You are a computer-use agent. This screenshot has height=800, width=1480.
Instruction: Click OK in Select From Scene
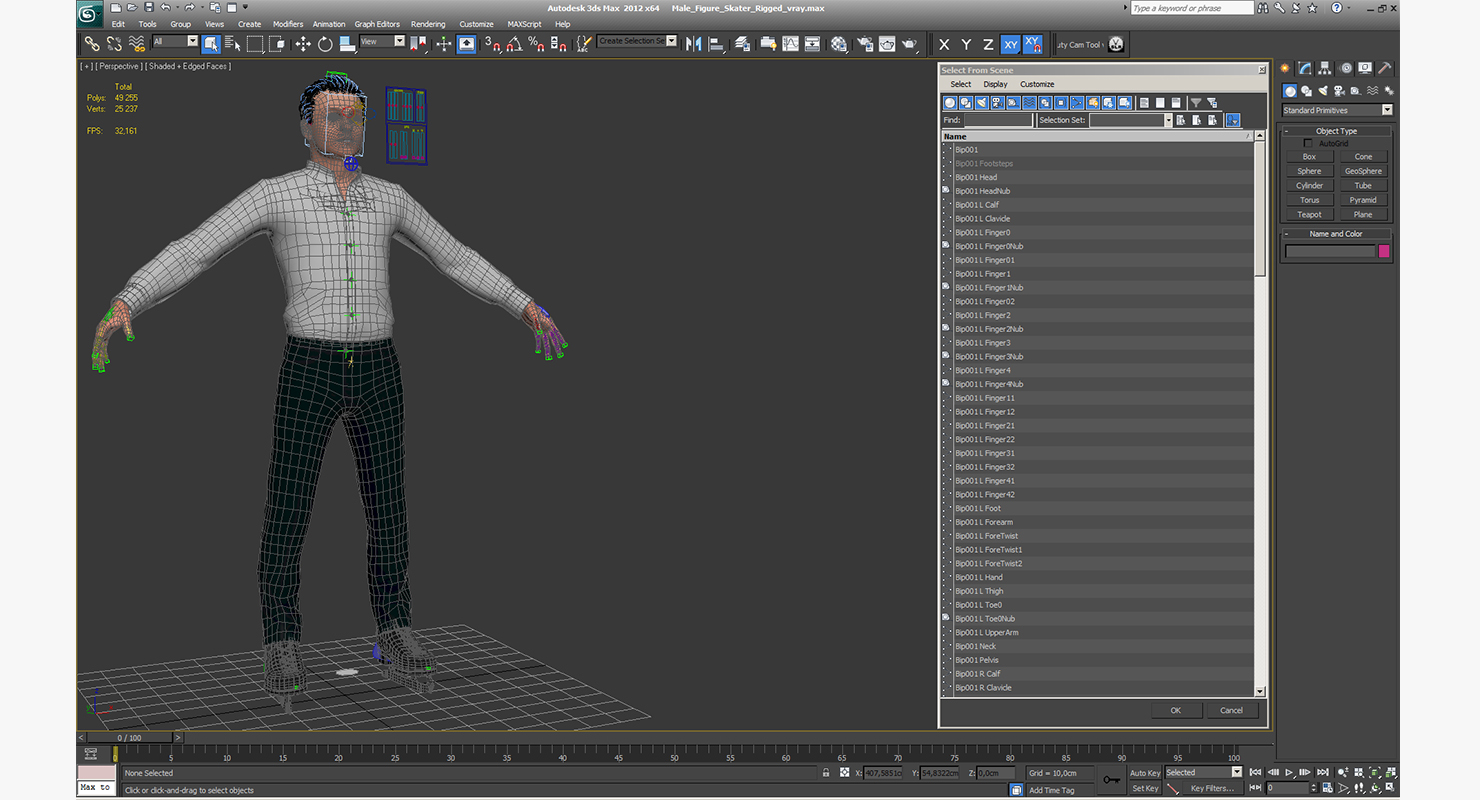1175,710
